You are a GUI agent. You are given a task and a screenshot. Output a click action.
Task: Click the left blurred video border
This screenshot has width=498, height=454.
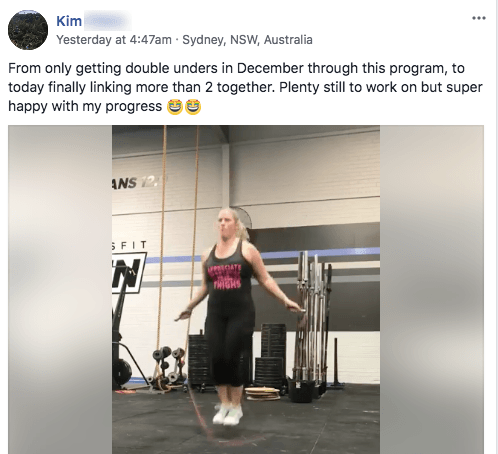(x=60, y=289)
